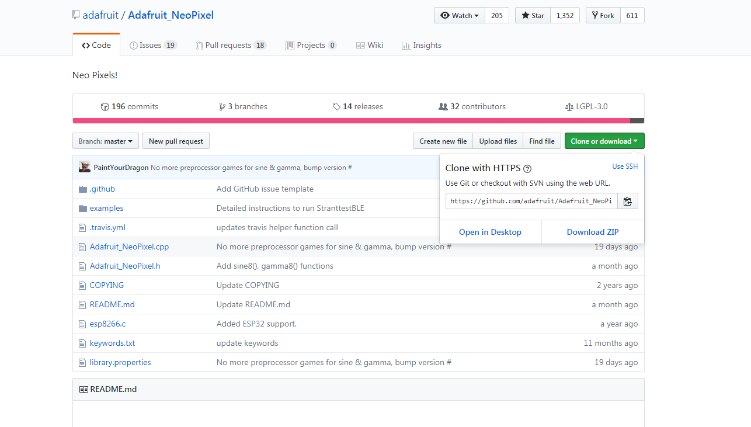Viewport: 751px width, 427px height.
Task: Open the Watch dropdown
Action: coord(460,15)
